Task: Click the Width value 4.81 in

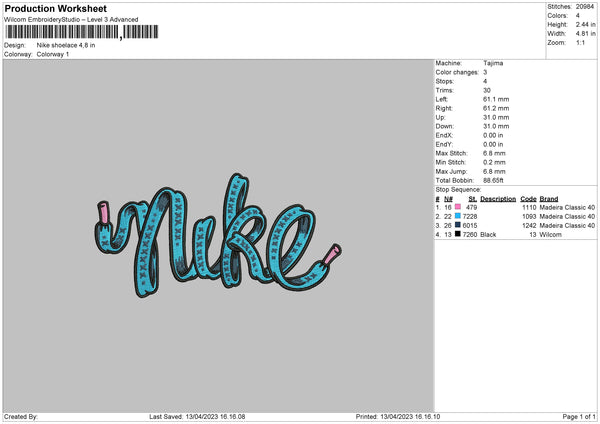Action: pyautogui.click(x=585, y=34)
